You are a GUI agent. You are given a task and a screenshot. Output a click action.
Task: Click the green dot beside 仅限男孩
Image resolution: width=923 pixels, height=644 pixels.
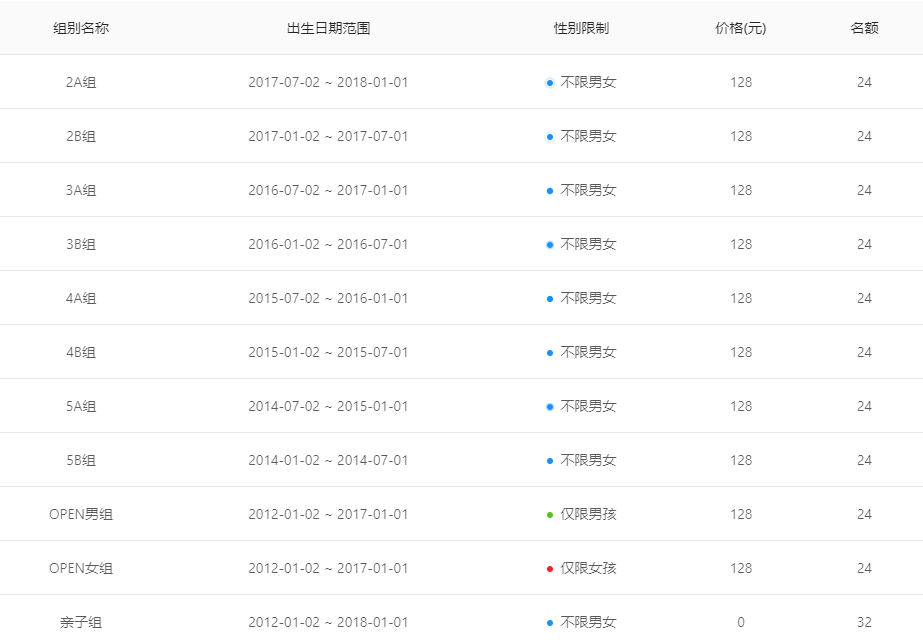[x=550, y=515]
